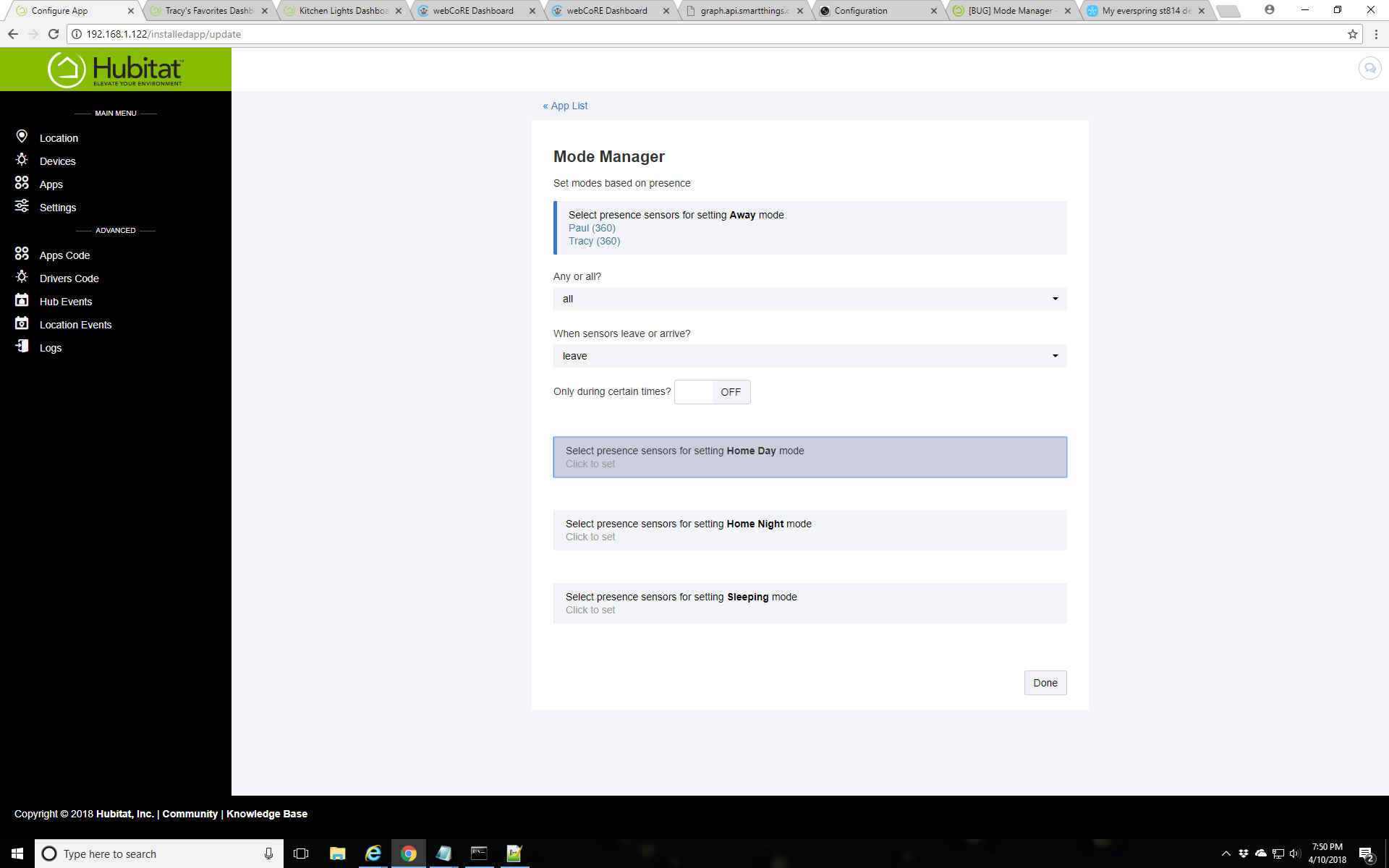Open Apps Code under Advanced

pos(64,255)
